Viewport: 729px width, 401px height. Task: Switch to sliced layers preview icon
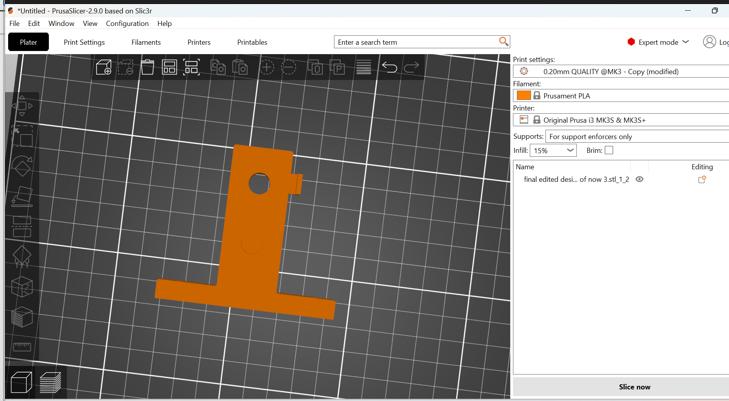pyautogui.click(x=50, y=382)
